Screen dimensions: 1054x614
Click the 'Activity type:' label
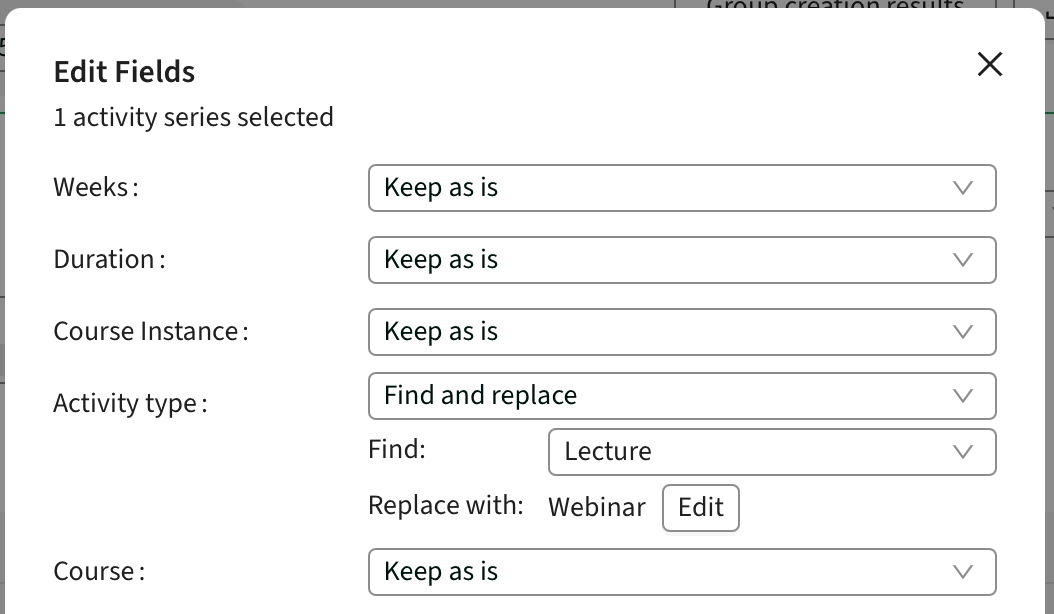(x=130, y=404)
